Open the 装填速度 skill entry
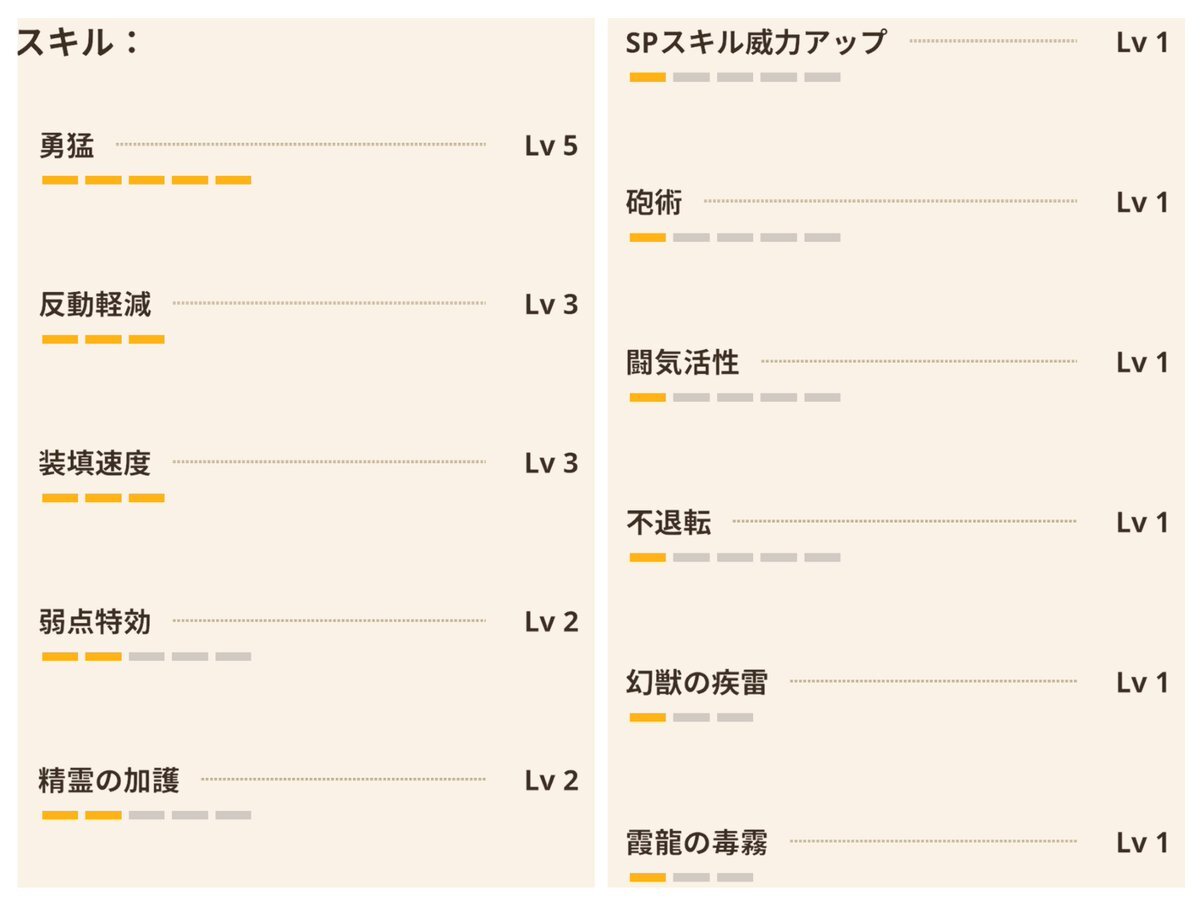The height and width of the screenshot is (901, 1200). [95, 463]
